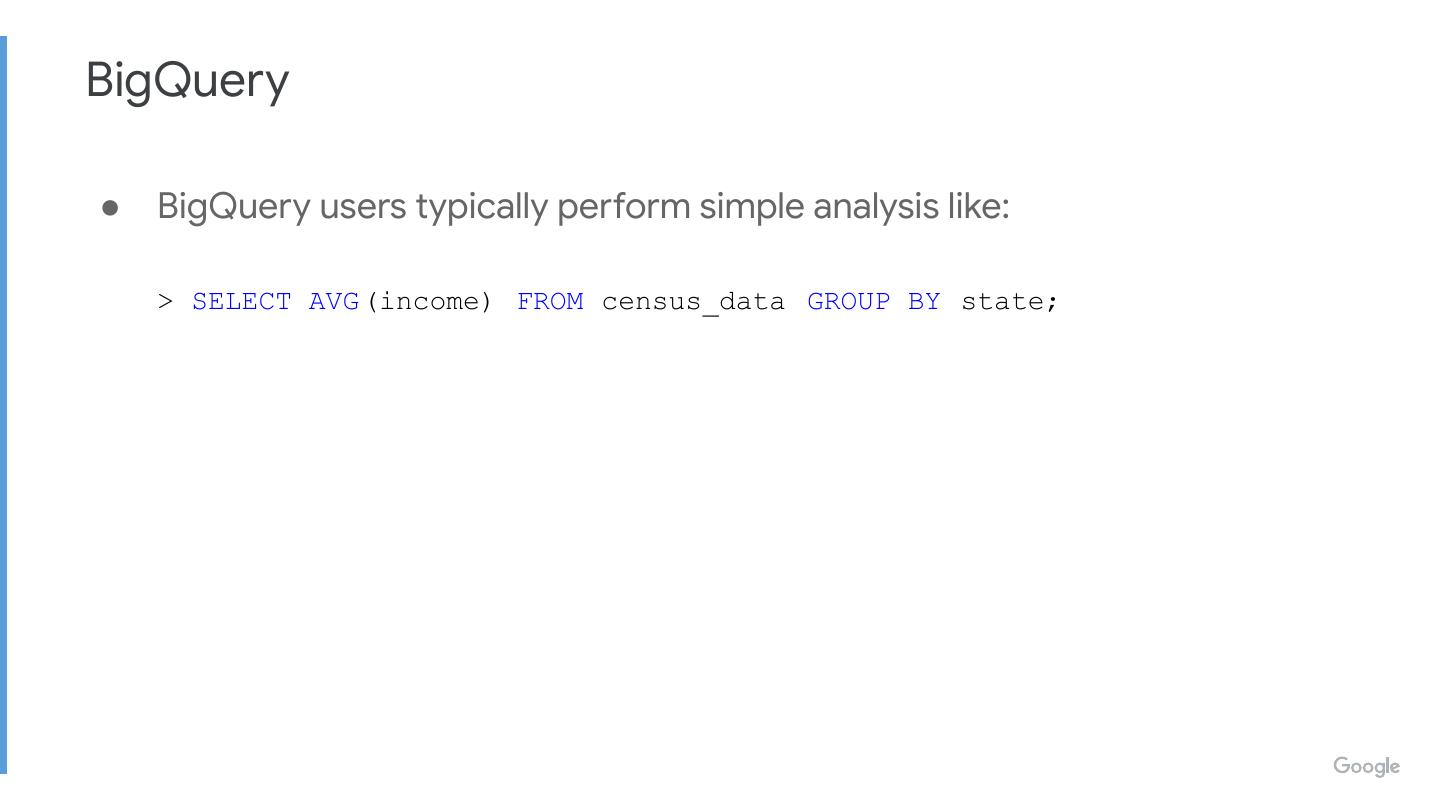Click the AVG function name

pos(334,301)
